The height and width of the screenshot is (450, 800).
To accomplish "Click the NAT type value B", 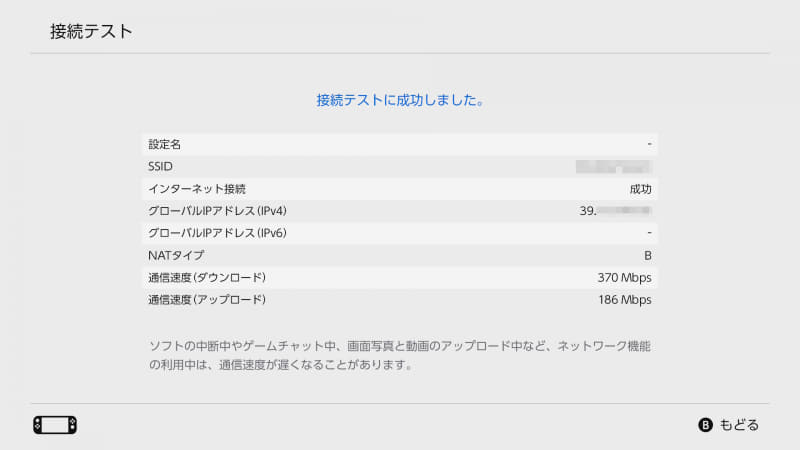I will click(648, 256).
